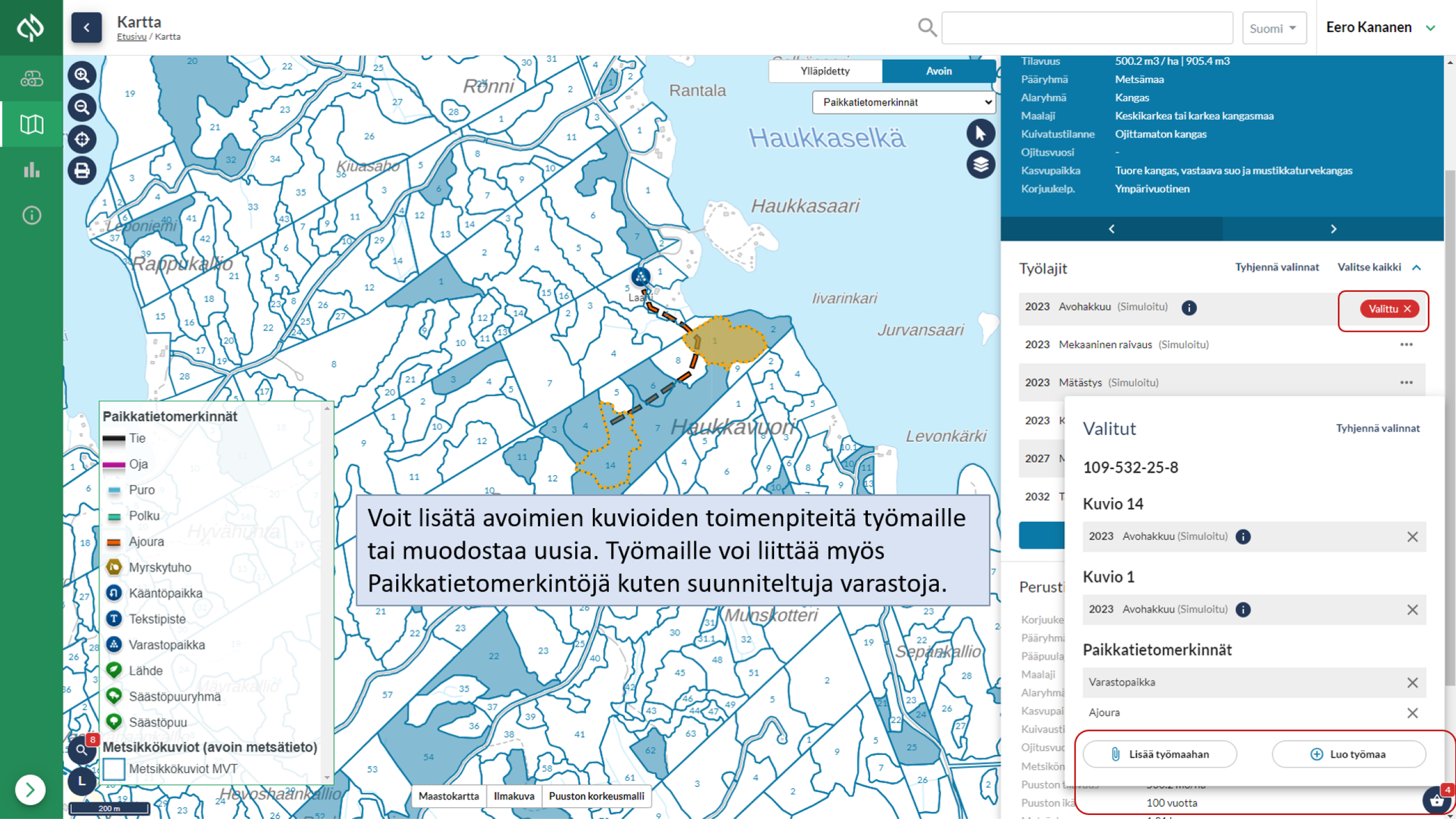The height and width of the screenshot is (819, 1456).
Task: Deselect the red Valittu tag on Avohakkuu
Action: (x=1407, y=309)
